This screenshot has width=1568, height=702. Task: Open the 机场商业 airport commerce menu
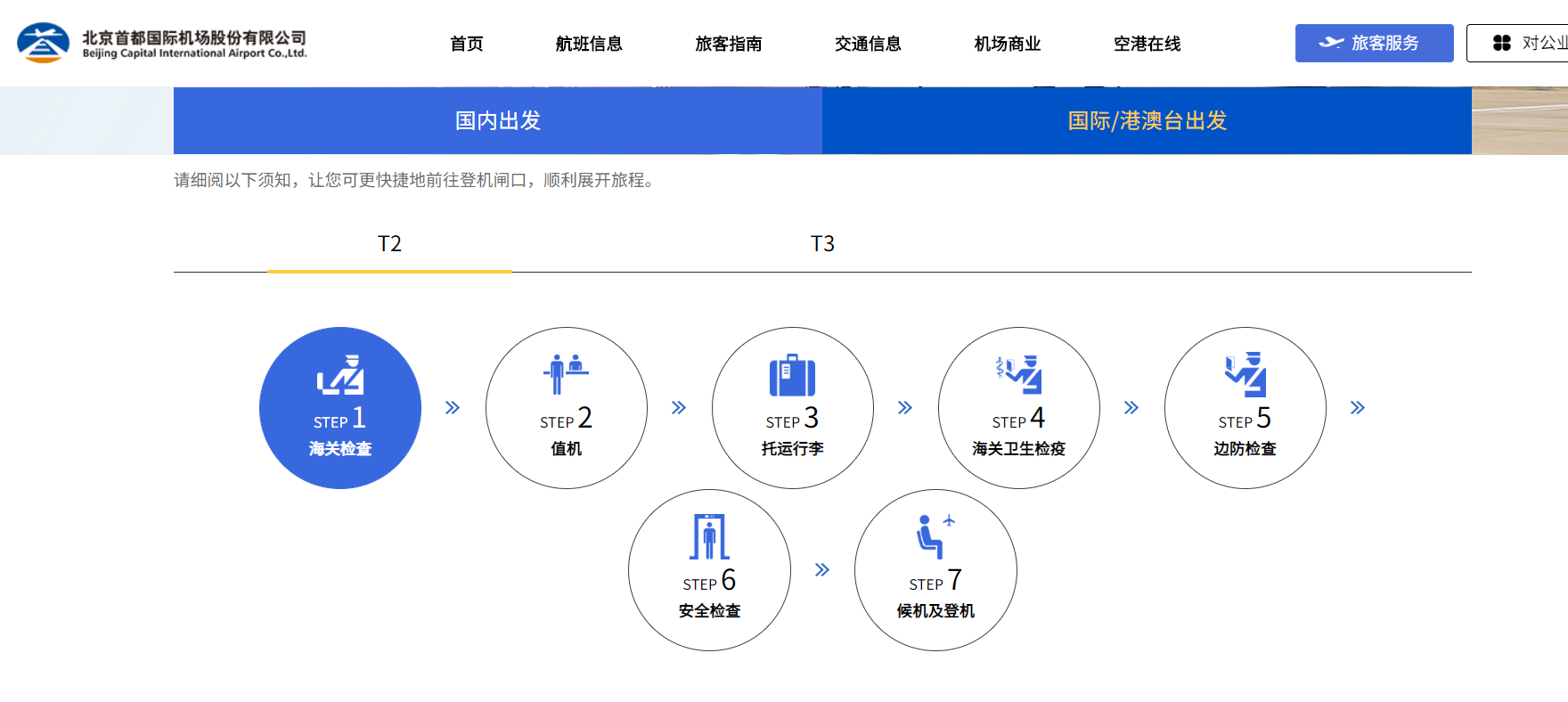click(1008, 44)
